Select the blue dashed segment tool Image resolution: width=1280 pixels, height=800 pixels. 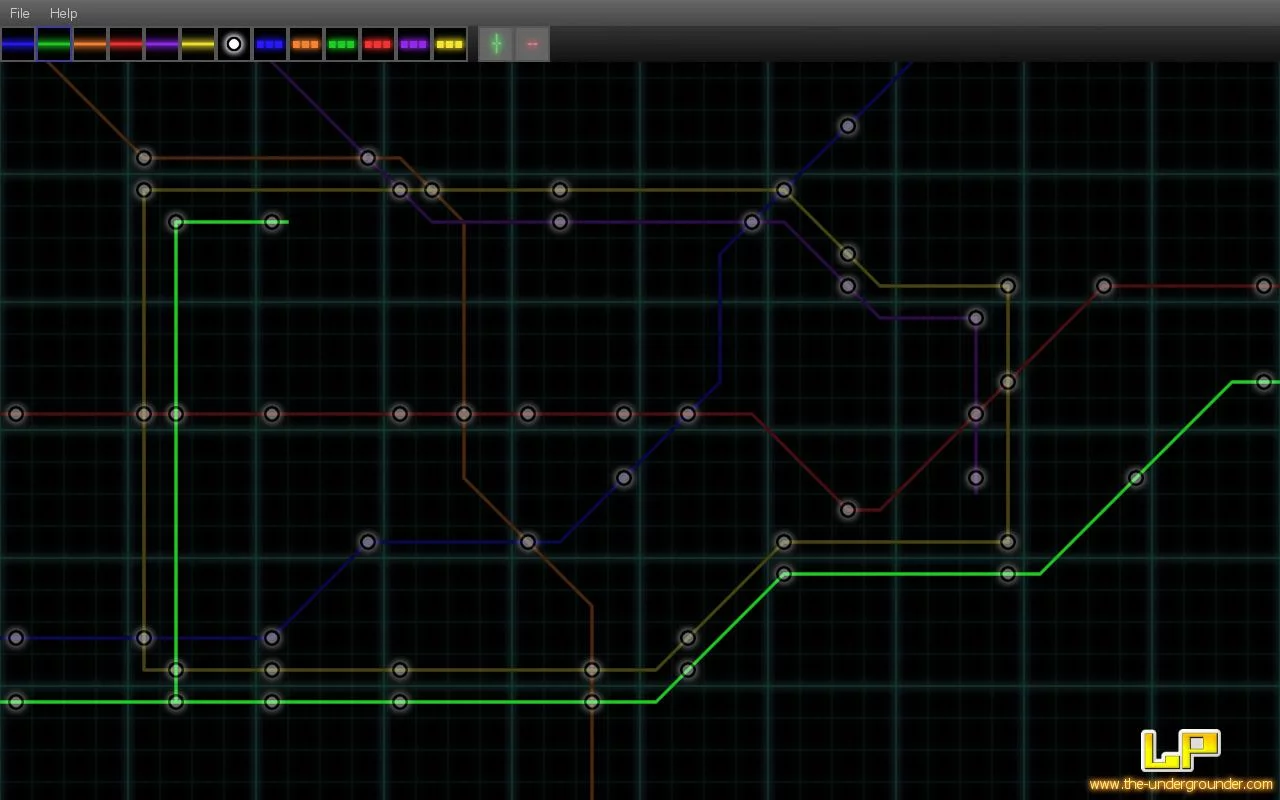coord(270,44)
